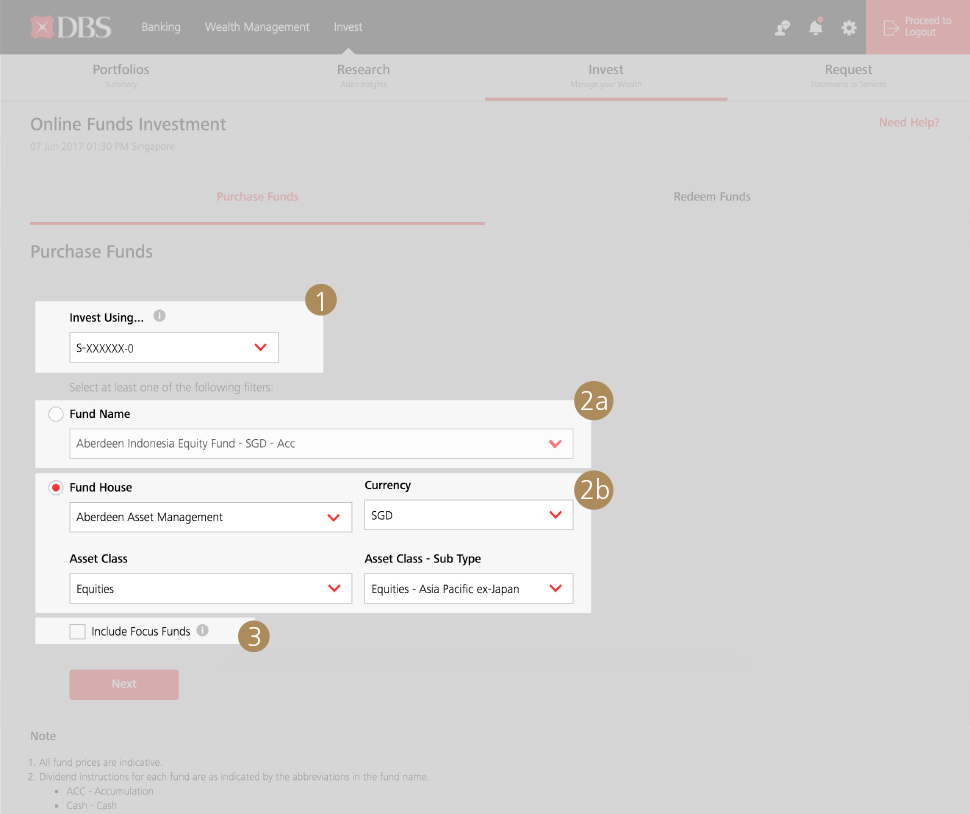Screen dimensions: 970x814
Task: Open the Asset Class Sub Type dropdown
Action: click(x=468, y=588)
